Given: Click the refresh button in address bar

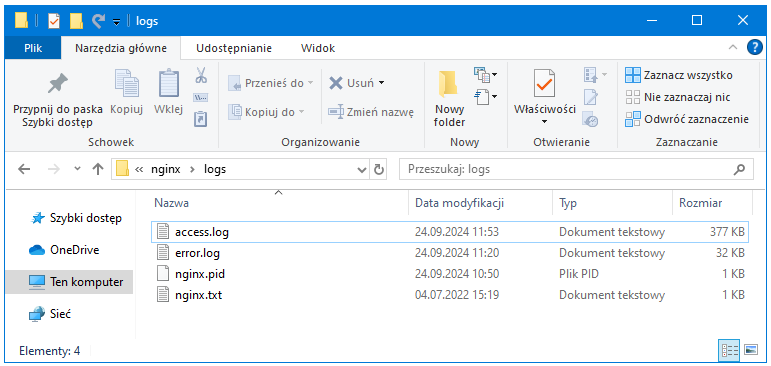Looking at the screenshot, I should tap(378, 170).
